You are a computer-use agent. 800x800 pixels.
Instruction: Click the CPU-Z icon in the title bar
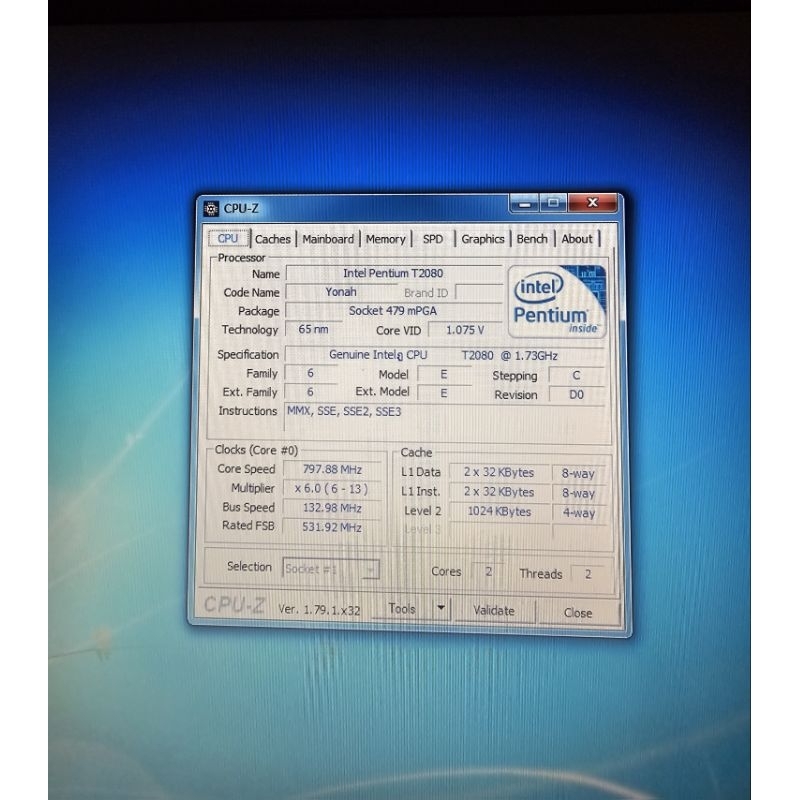coord(211,209)
